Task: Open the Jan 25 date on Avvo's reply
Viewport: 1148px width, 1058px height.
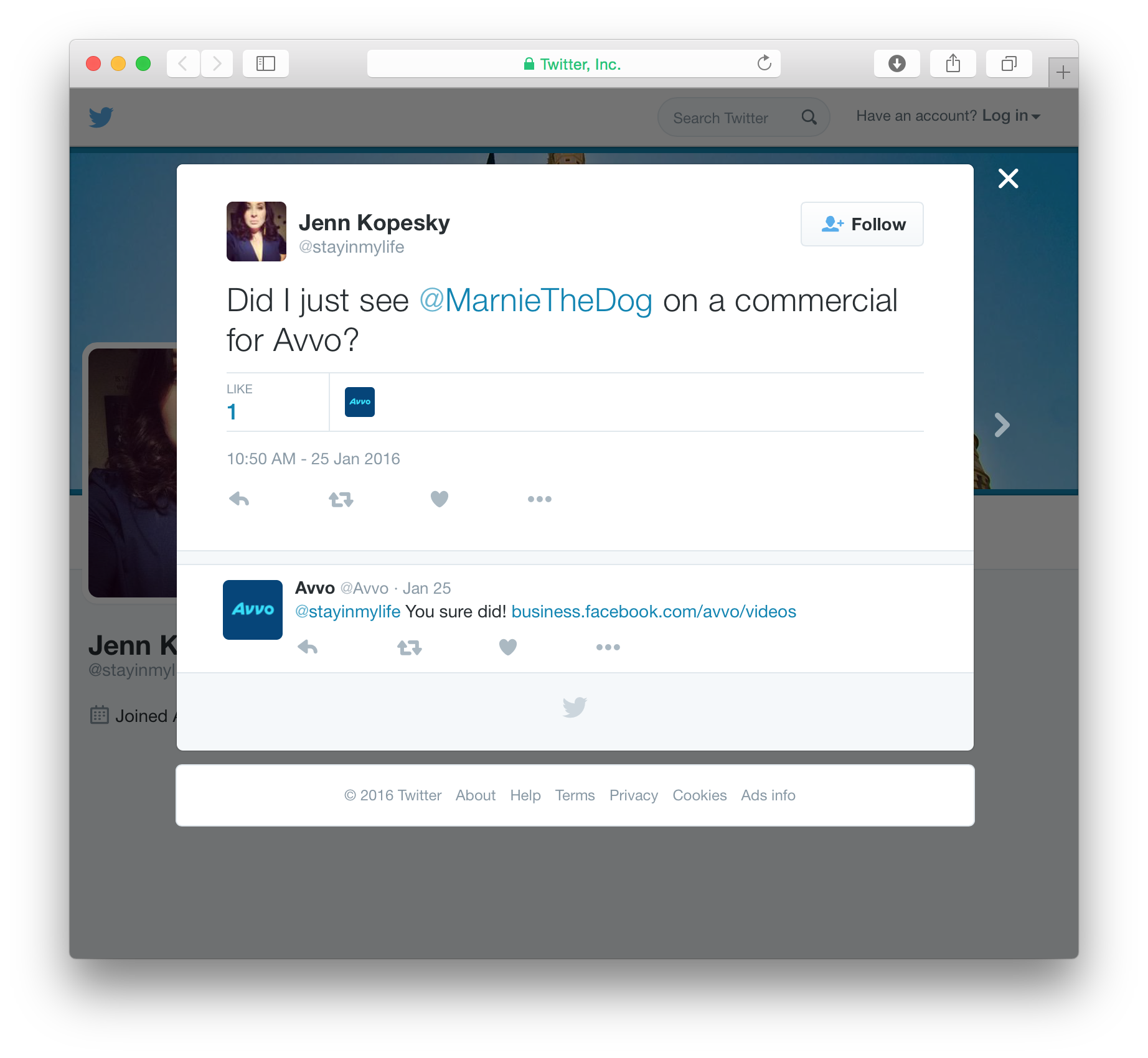Action: (427, 588)
